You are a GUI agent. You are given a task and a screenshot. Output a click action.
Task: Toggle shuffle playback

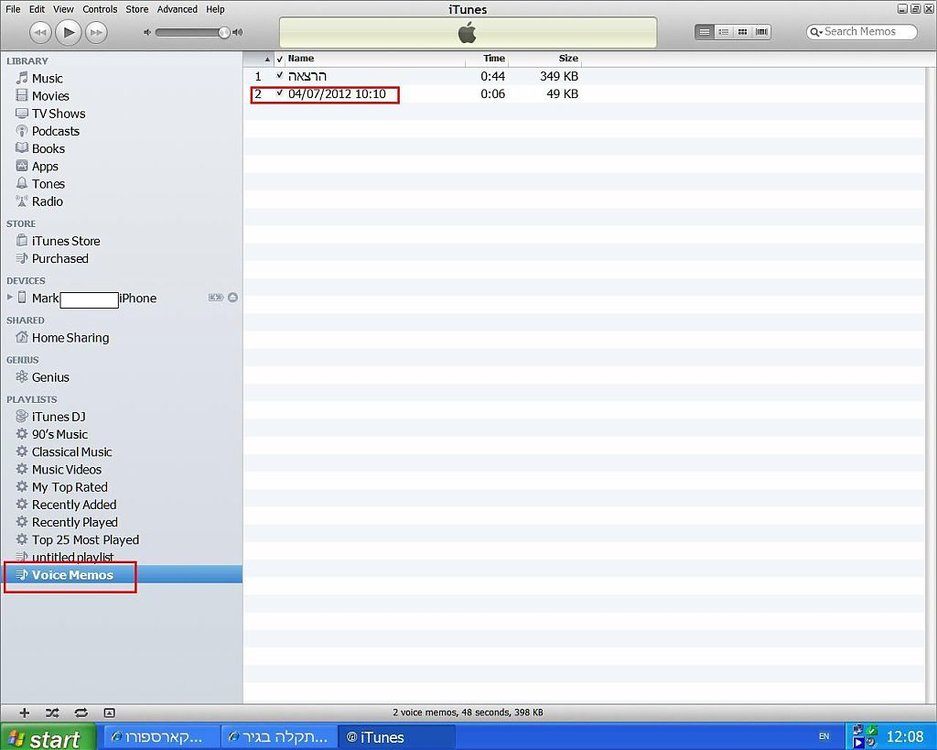[52, 712]
